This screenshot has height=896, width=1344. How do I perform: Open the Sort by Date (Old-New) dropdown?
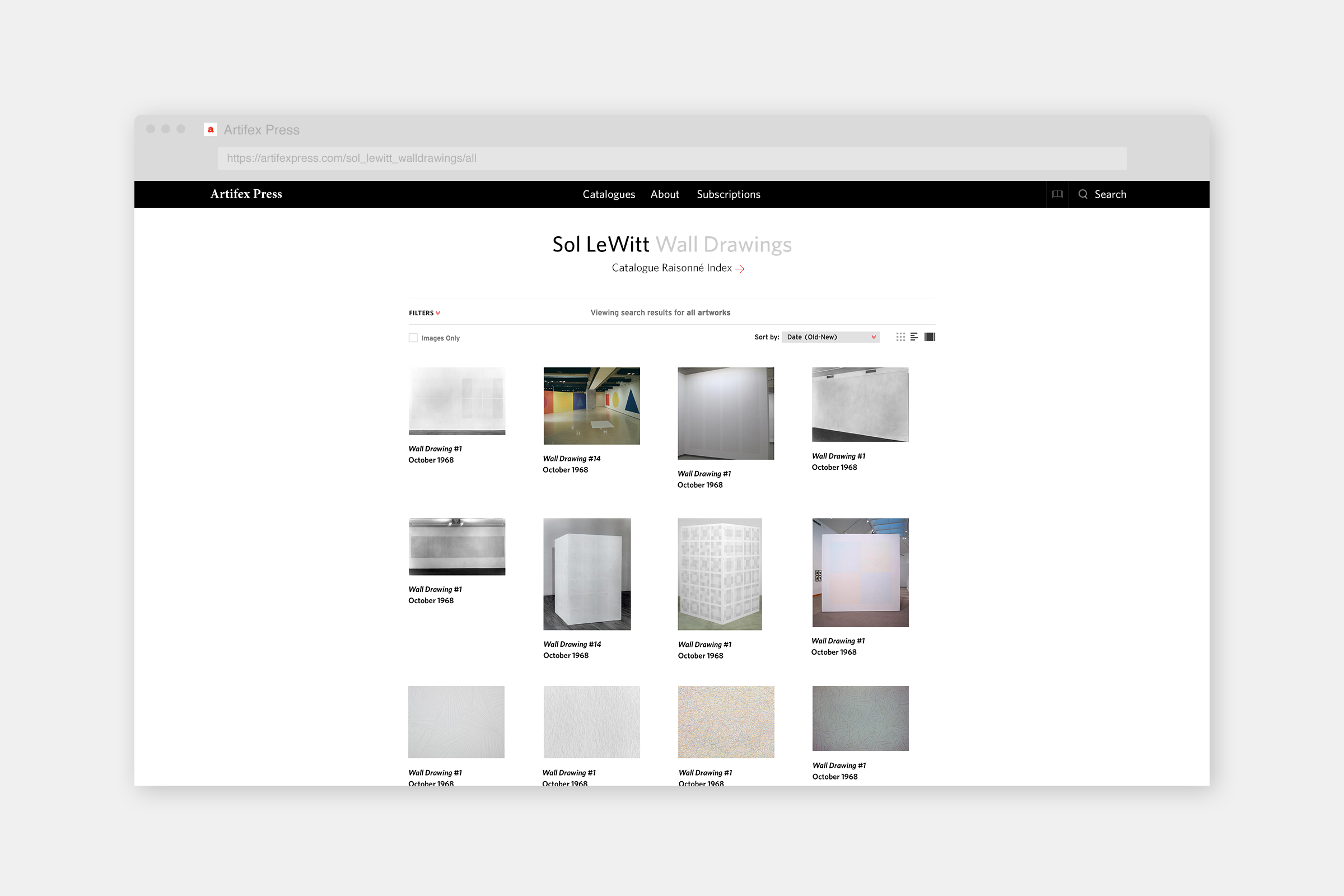(x=830, y=337)
